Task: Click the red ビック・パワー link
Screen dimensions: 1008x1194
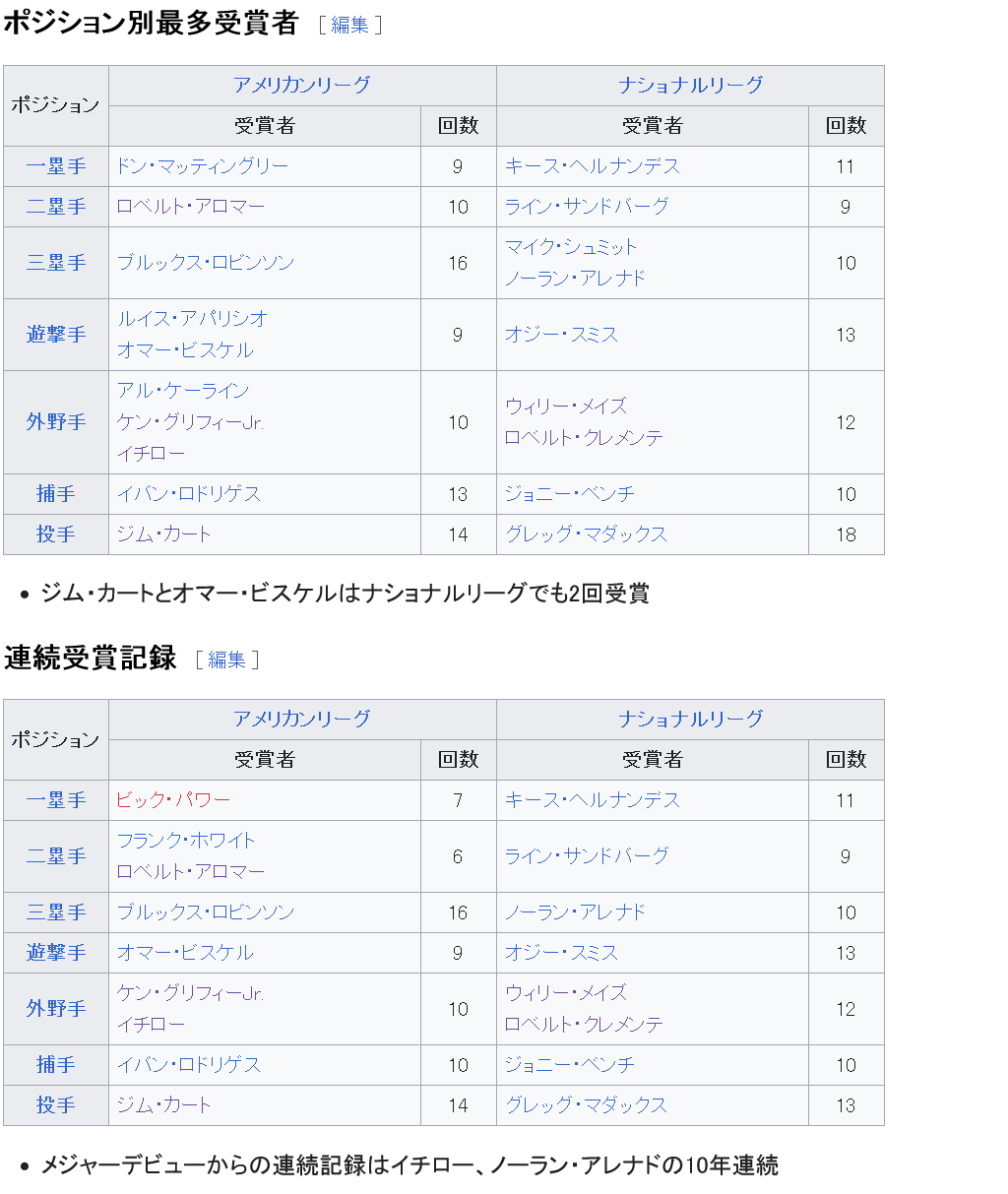Action: (173, 800)
